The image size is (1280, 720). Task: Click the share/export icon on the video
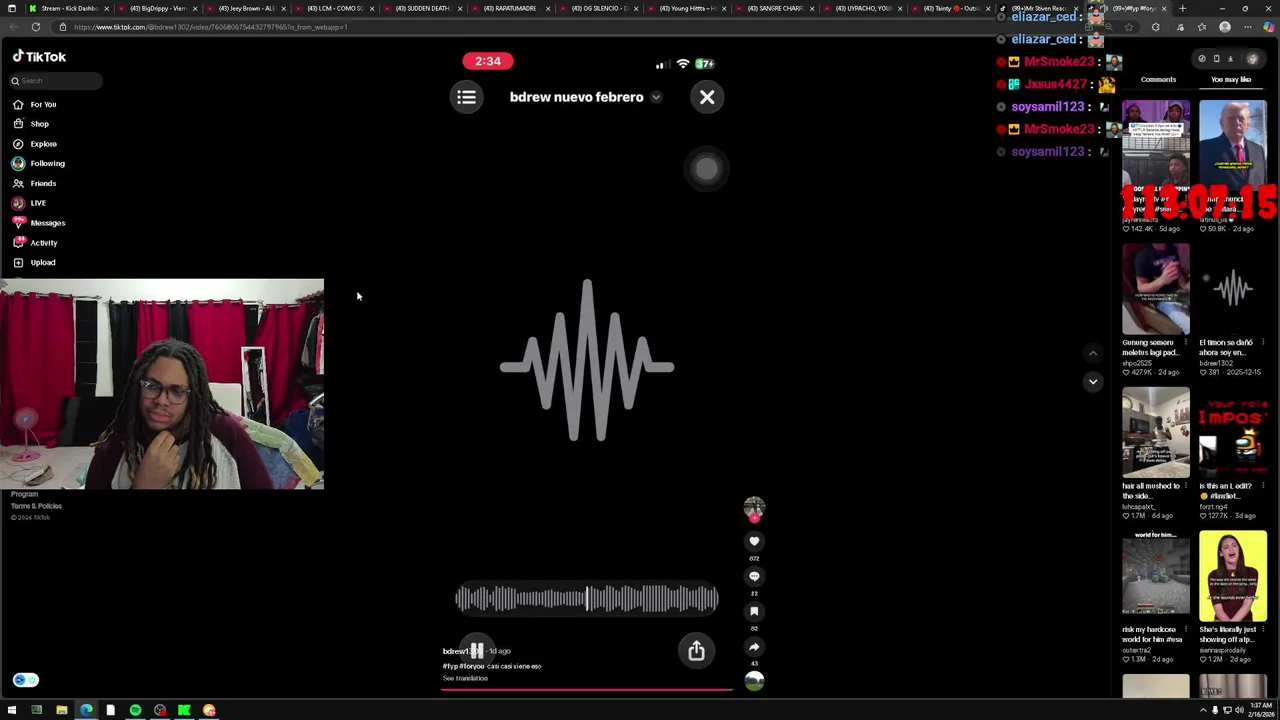(696, 651)
